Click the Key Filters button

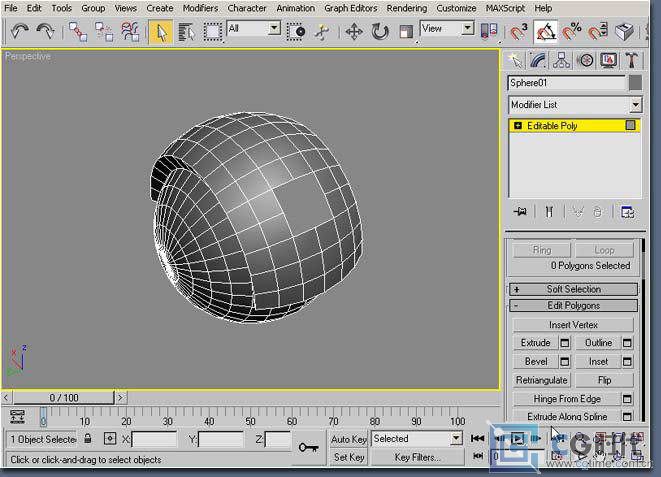click(x=417, y=457)
